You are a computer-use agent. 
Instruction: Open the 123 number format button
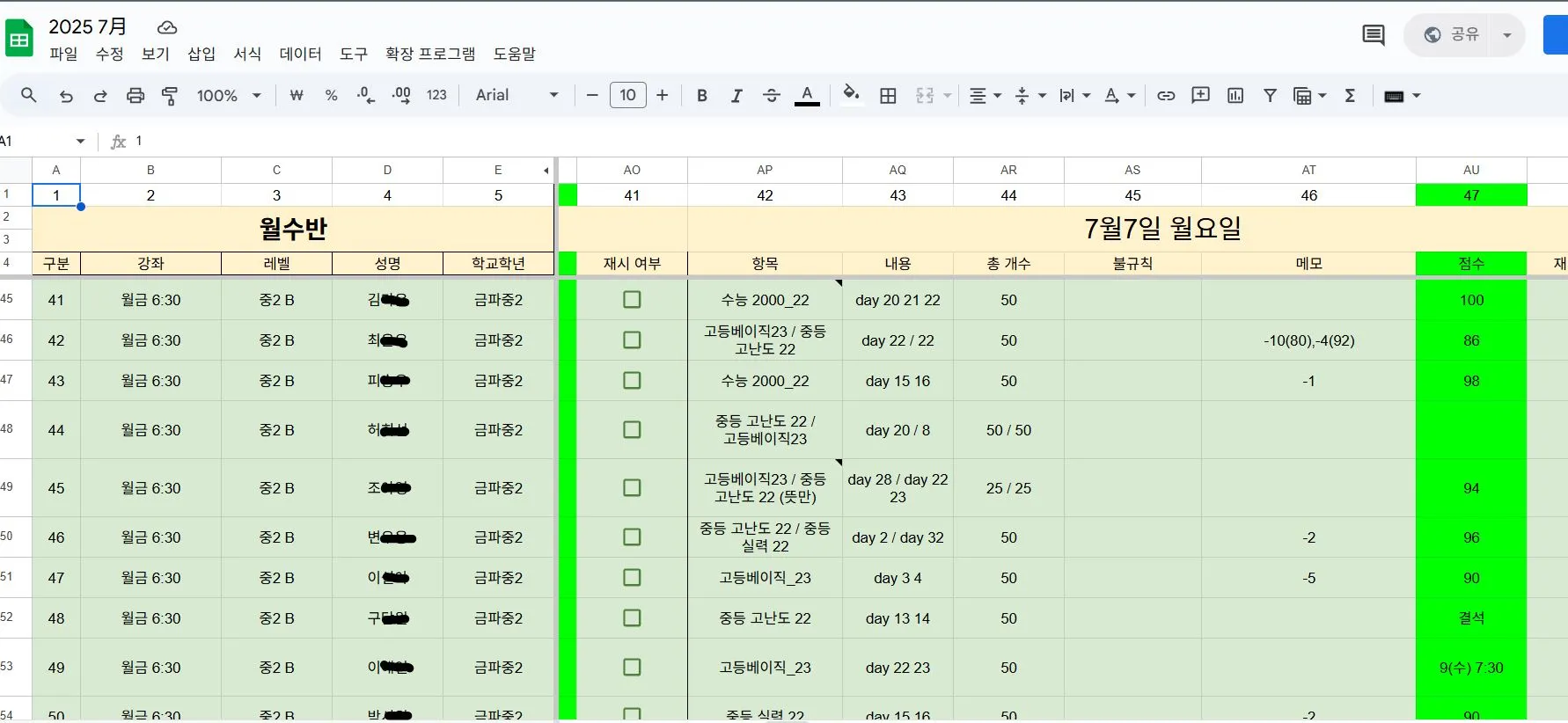(x=436, y=95)
